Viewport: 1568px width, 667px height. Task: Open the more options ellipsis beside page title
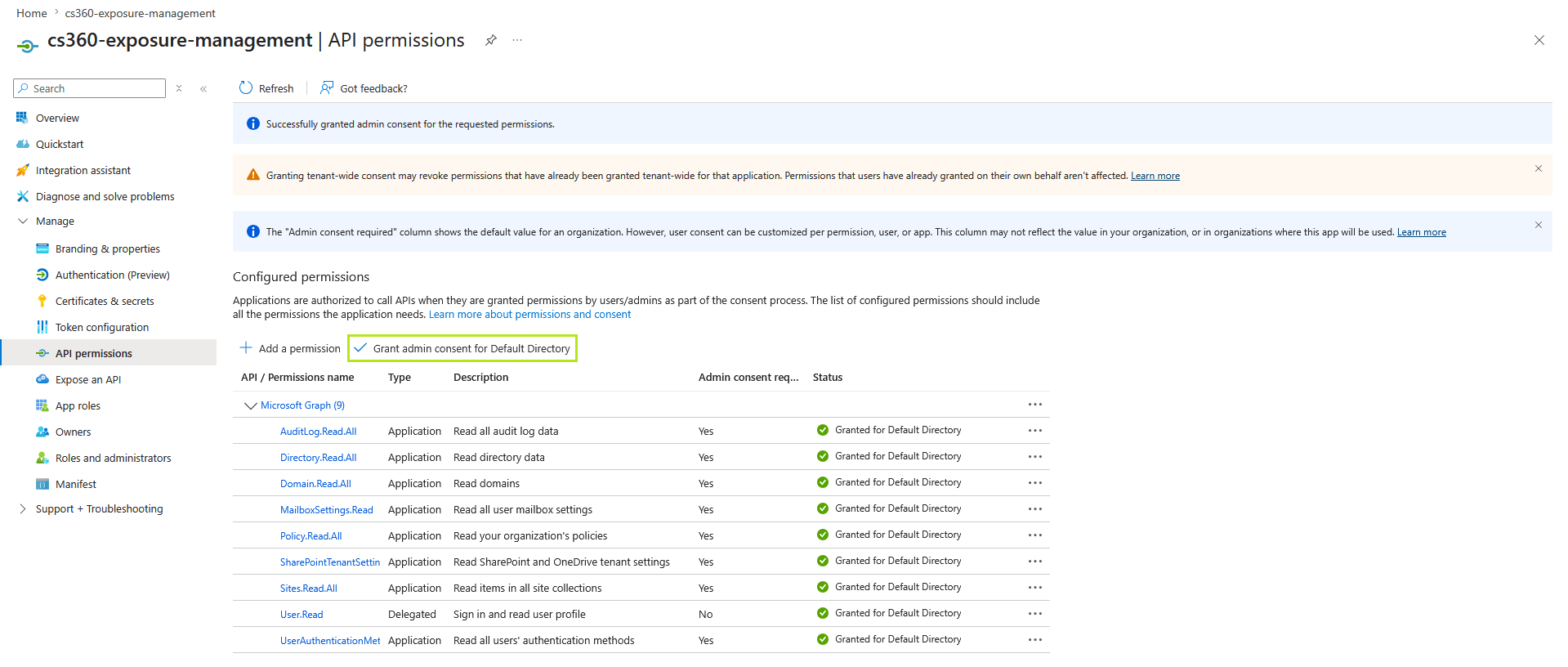tap(517, 40)
